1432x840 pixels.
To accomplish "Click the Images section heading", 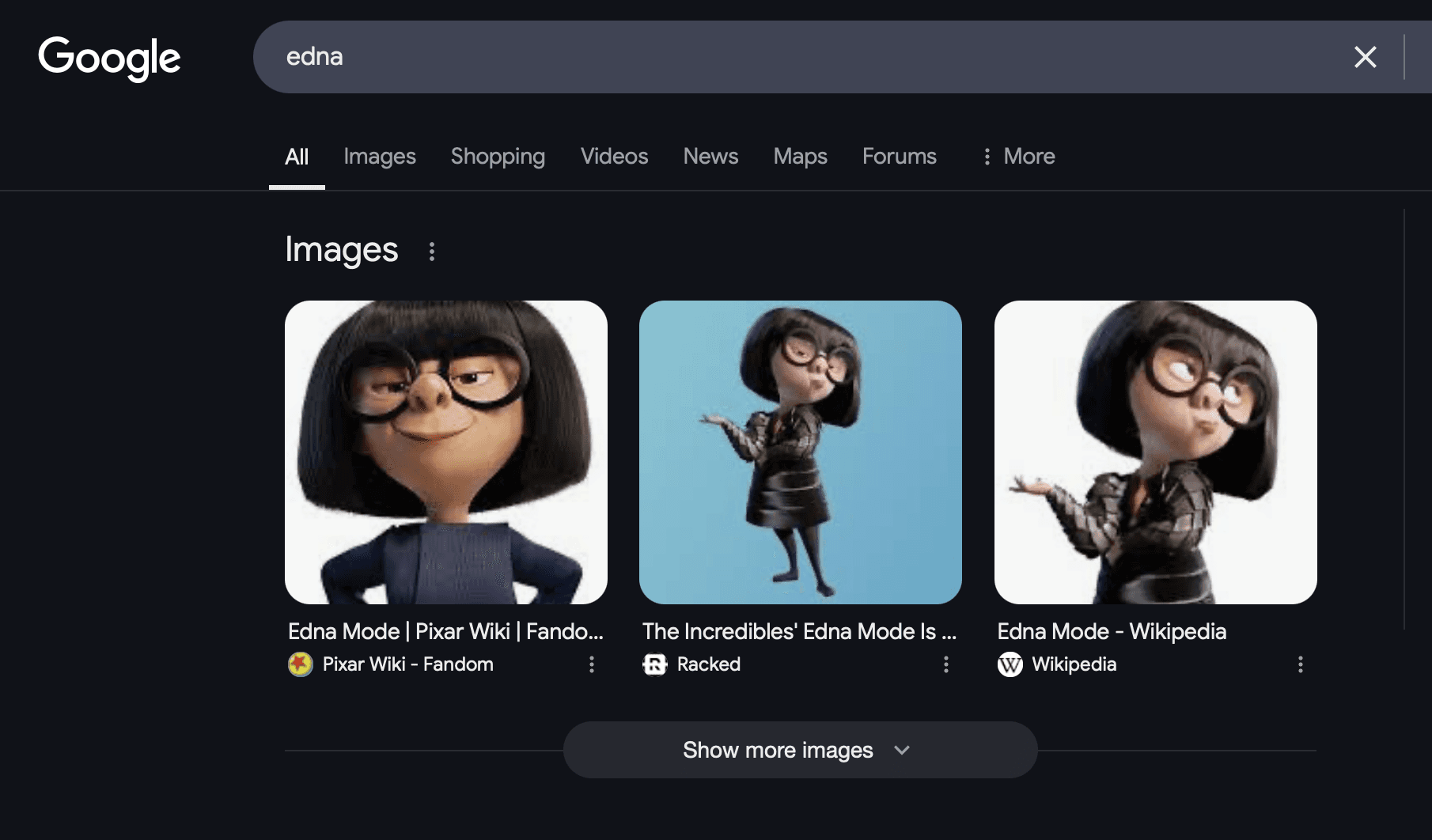I will (342, 250).
